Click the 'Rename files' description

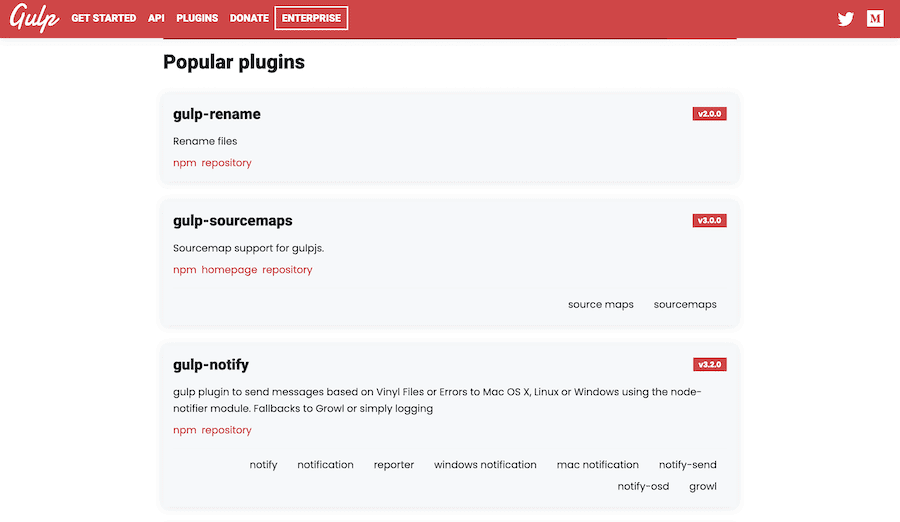click(205, 141)
